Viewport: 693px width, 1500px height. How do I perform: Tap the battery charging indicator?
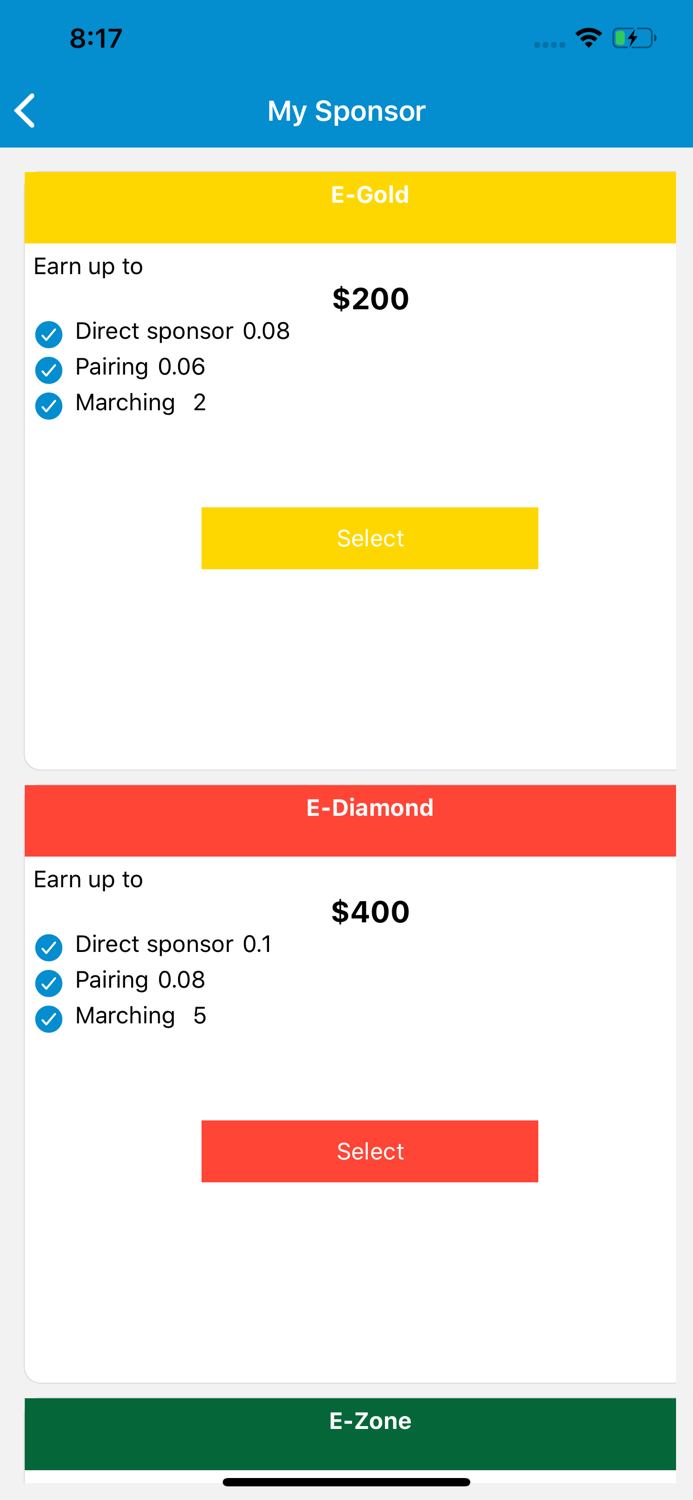click(x=634, y=37)
